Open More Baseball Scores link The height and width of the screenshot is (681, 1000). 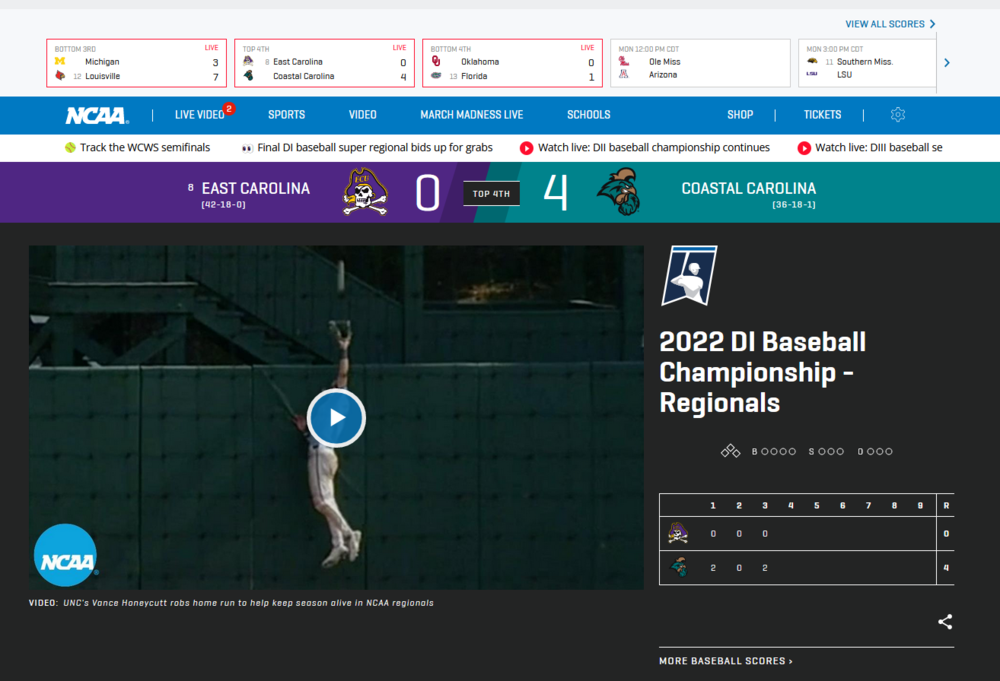point(725,661)
